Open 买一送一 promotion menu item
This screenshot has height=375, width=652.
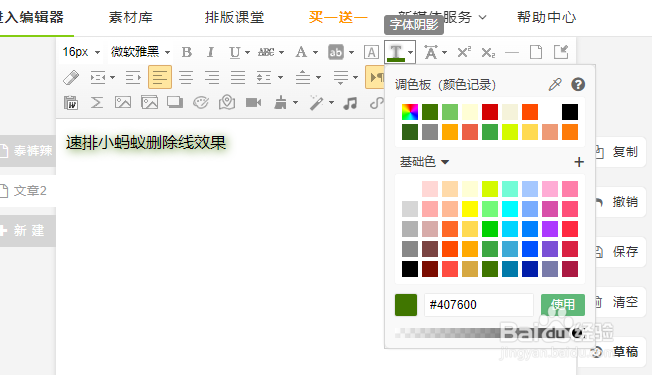point(338,17)
